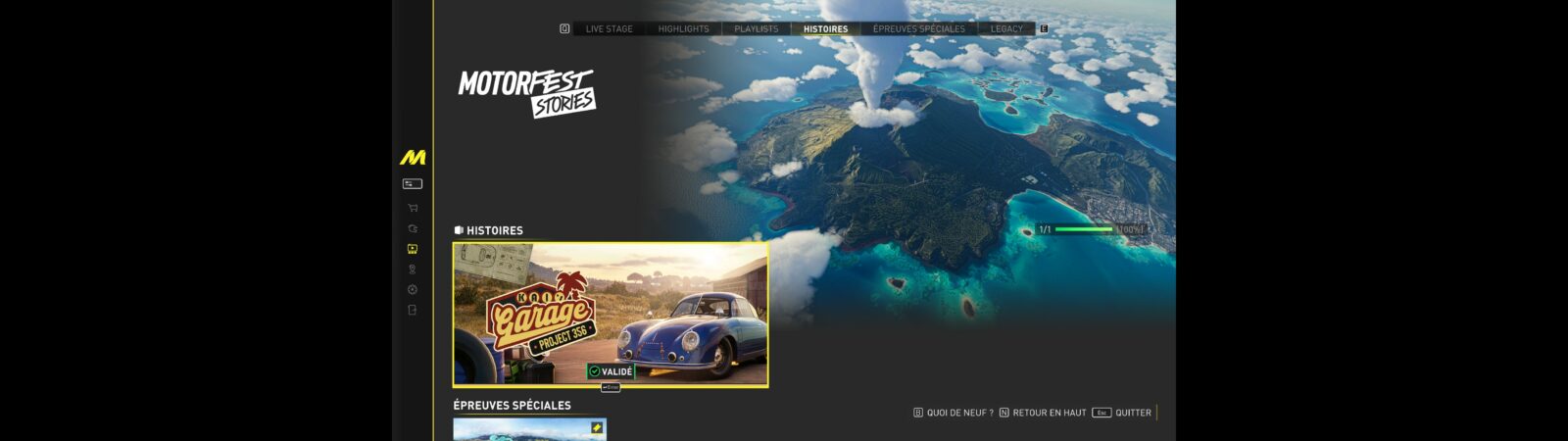The width and height of the screenshot is (1568, 441).
Task: Click the Motorfest Stories logo
Action: (x=527, y=93)
